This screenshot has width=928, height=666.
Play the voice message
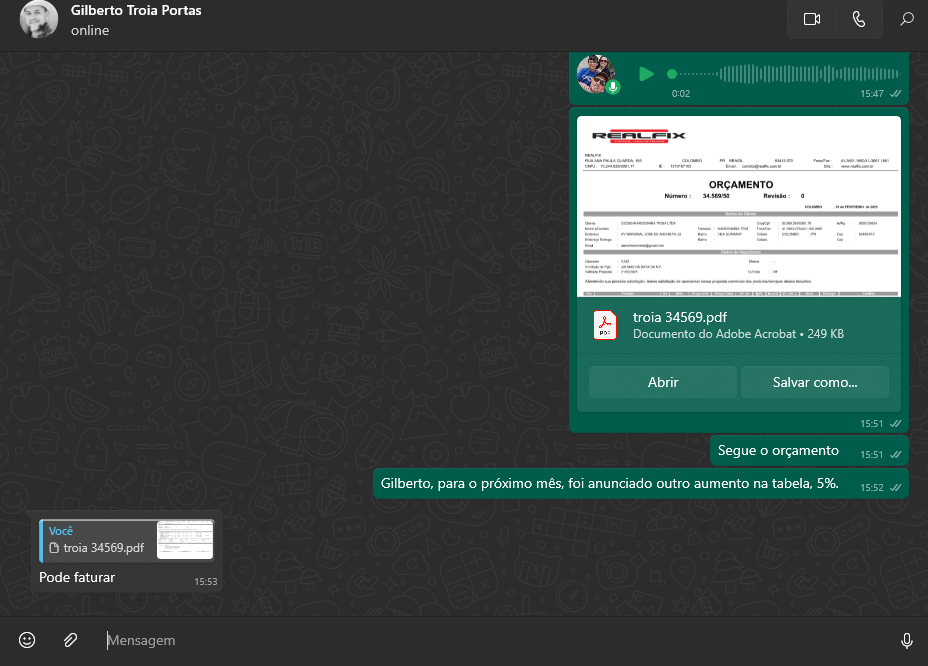click(x=646, y=74)
